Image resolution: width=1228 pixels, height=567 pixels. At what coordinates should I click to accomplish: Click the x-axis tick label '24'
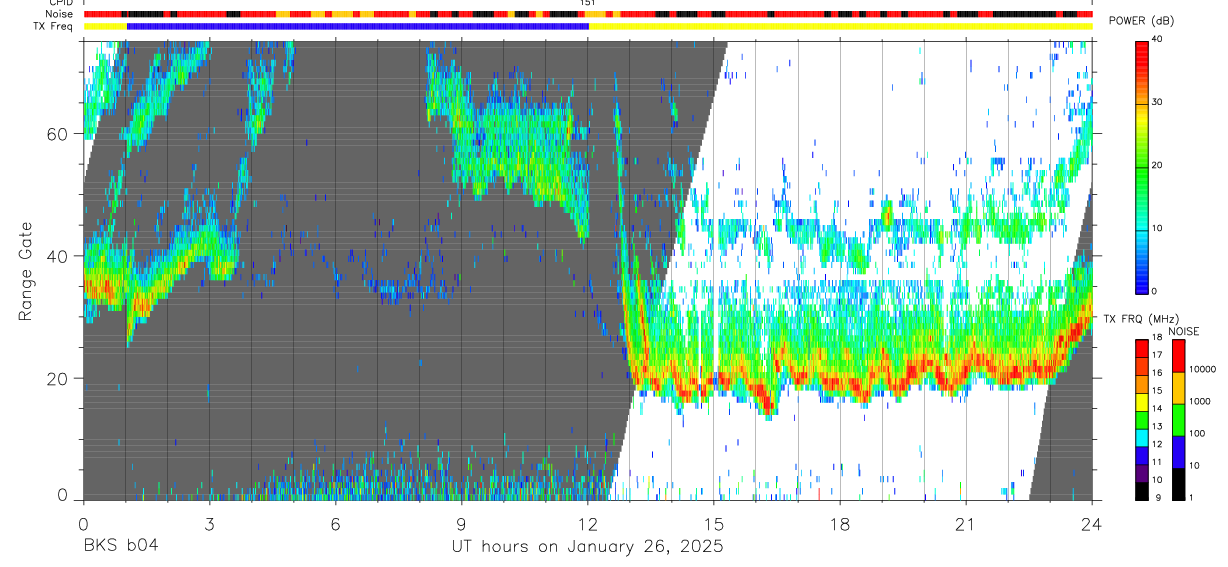pos(1092,524)
